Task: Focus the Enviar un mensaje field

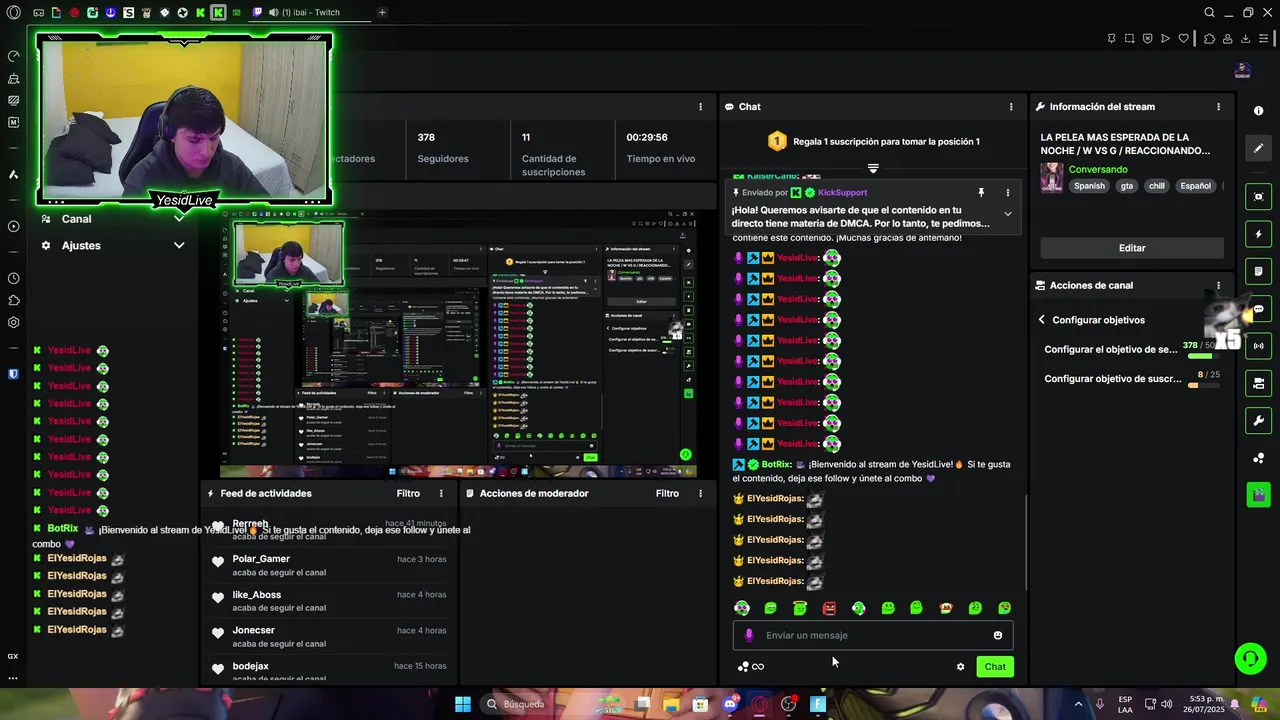Action: 873,635
